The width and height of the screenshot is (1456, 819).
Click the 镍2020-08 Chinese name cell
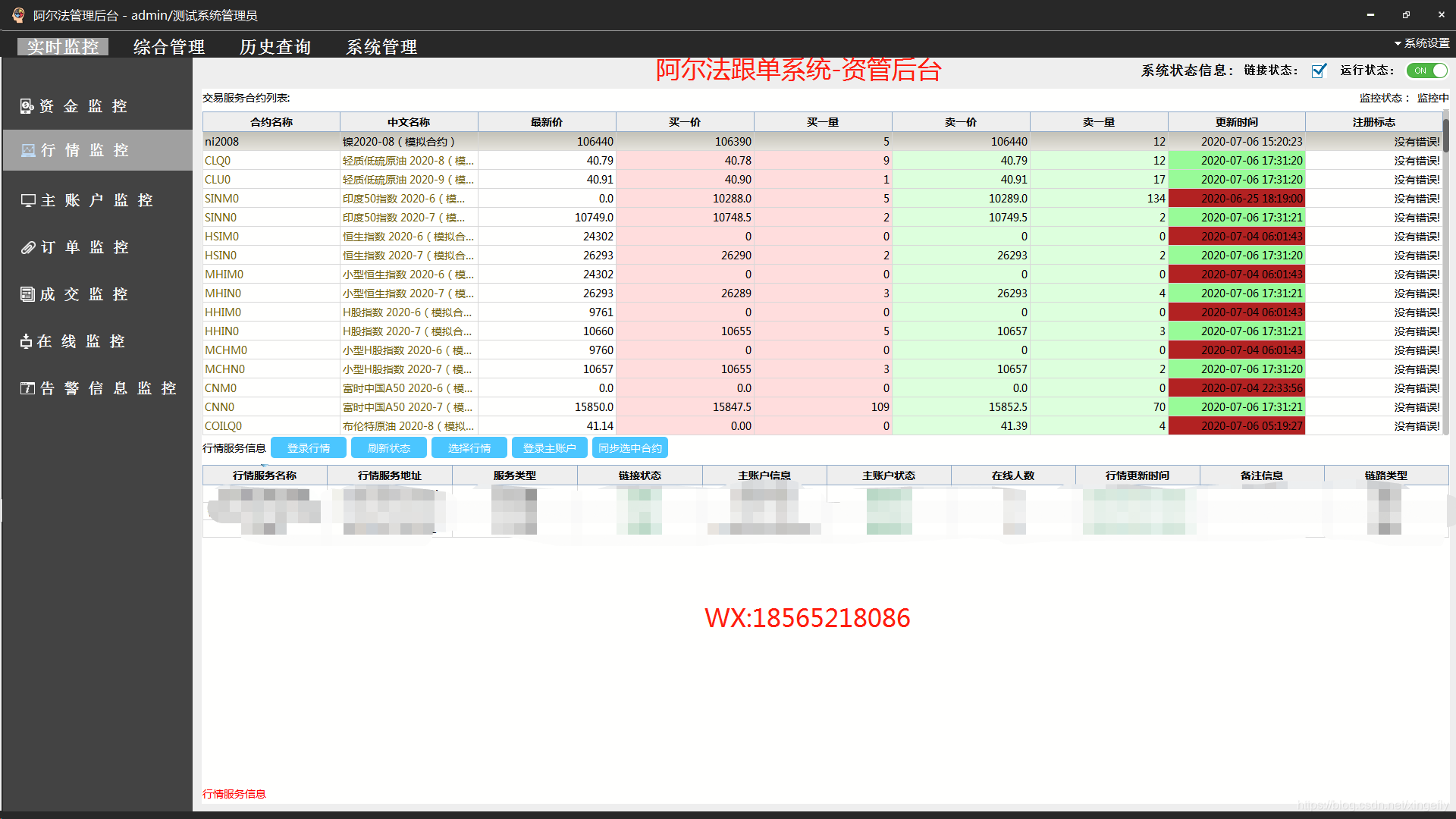point(409,142)
